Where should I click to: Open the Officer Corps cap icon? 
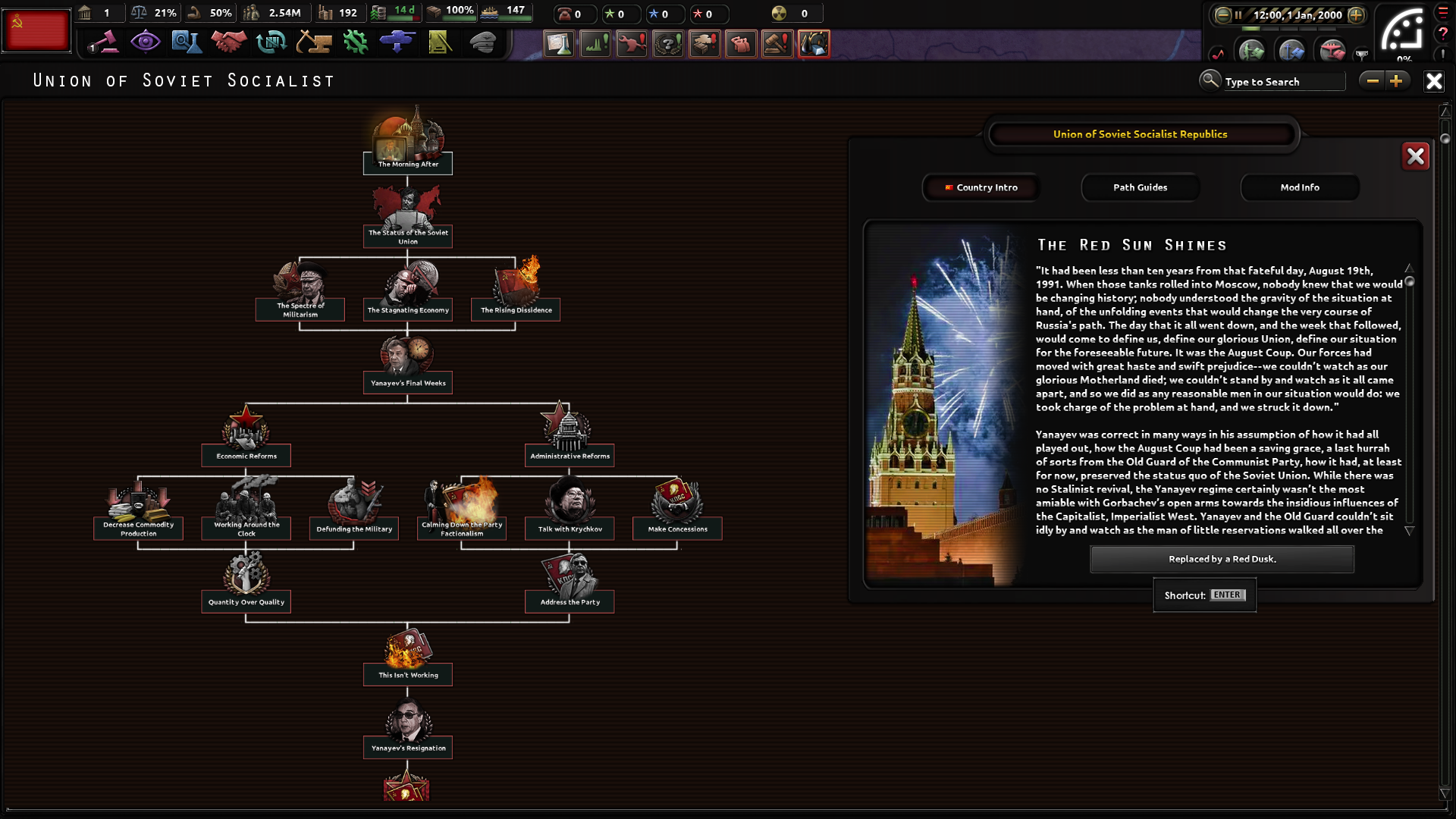(482, 42)
